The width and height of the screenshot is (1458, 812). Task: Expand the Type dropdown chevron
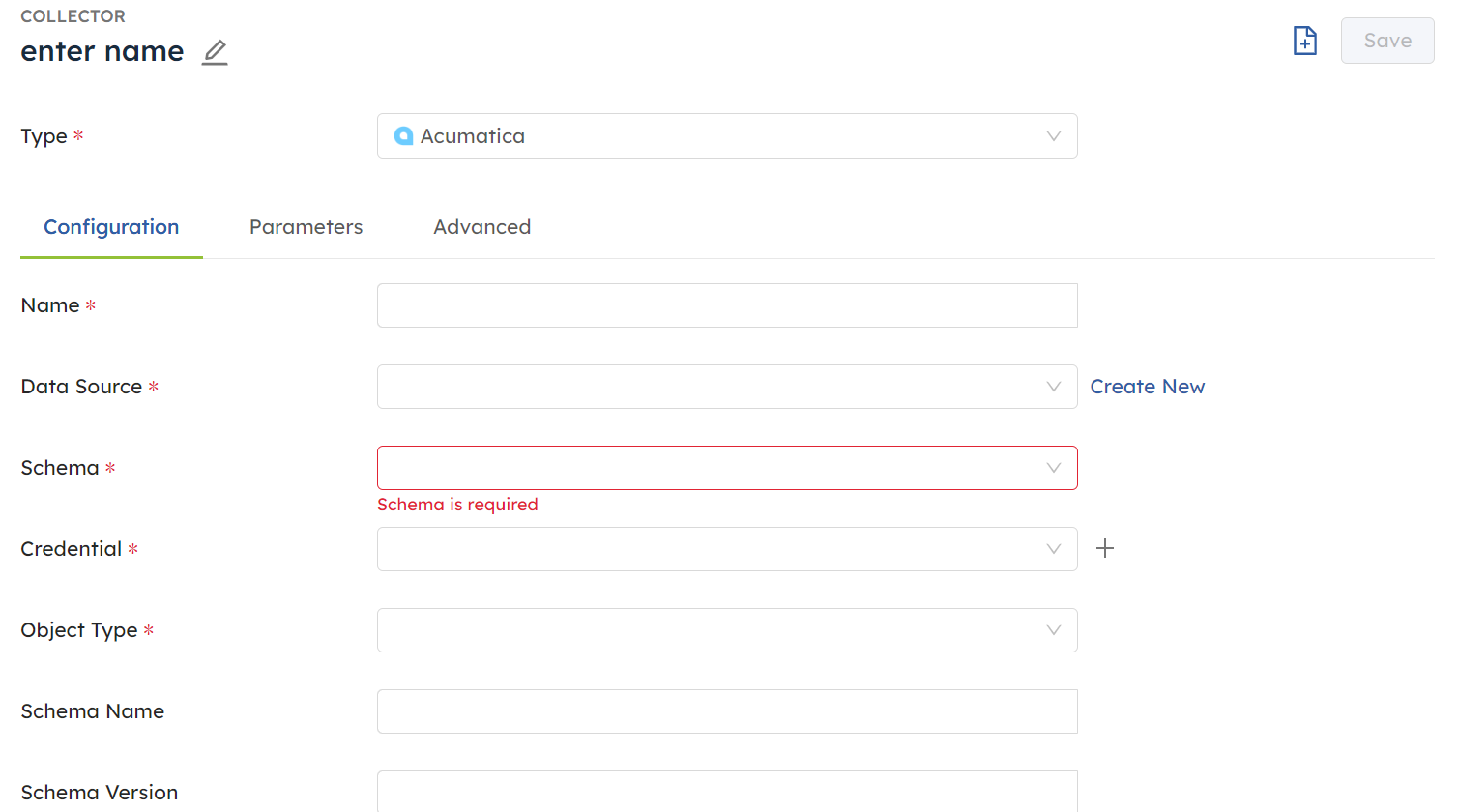pos(1053,136)
